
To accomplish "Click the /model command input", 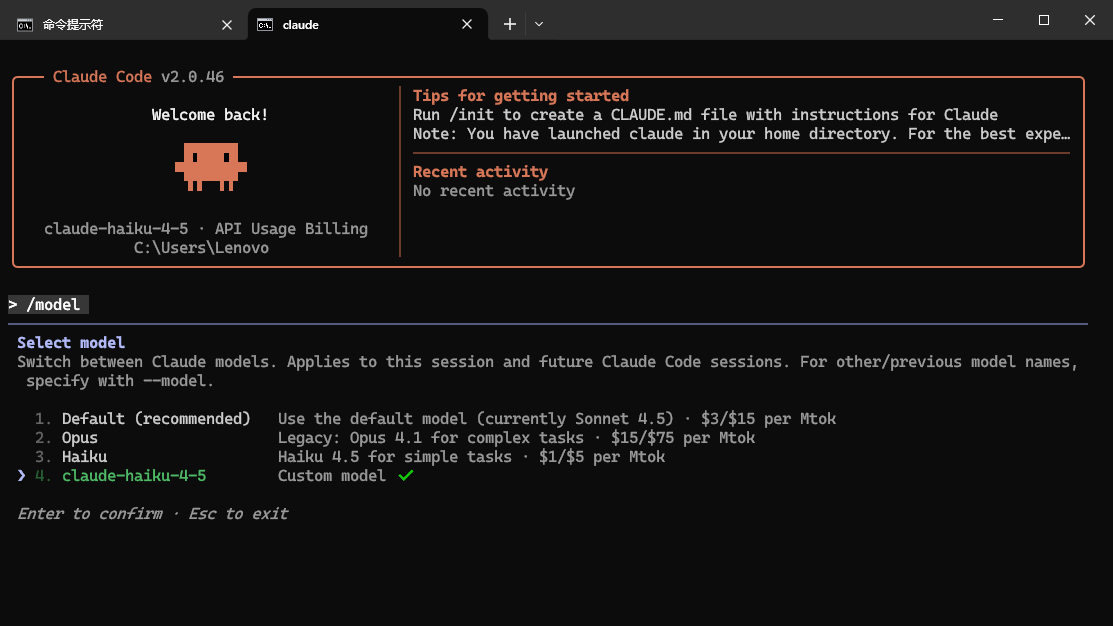I will click(48, 304).
